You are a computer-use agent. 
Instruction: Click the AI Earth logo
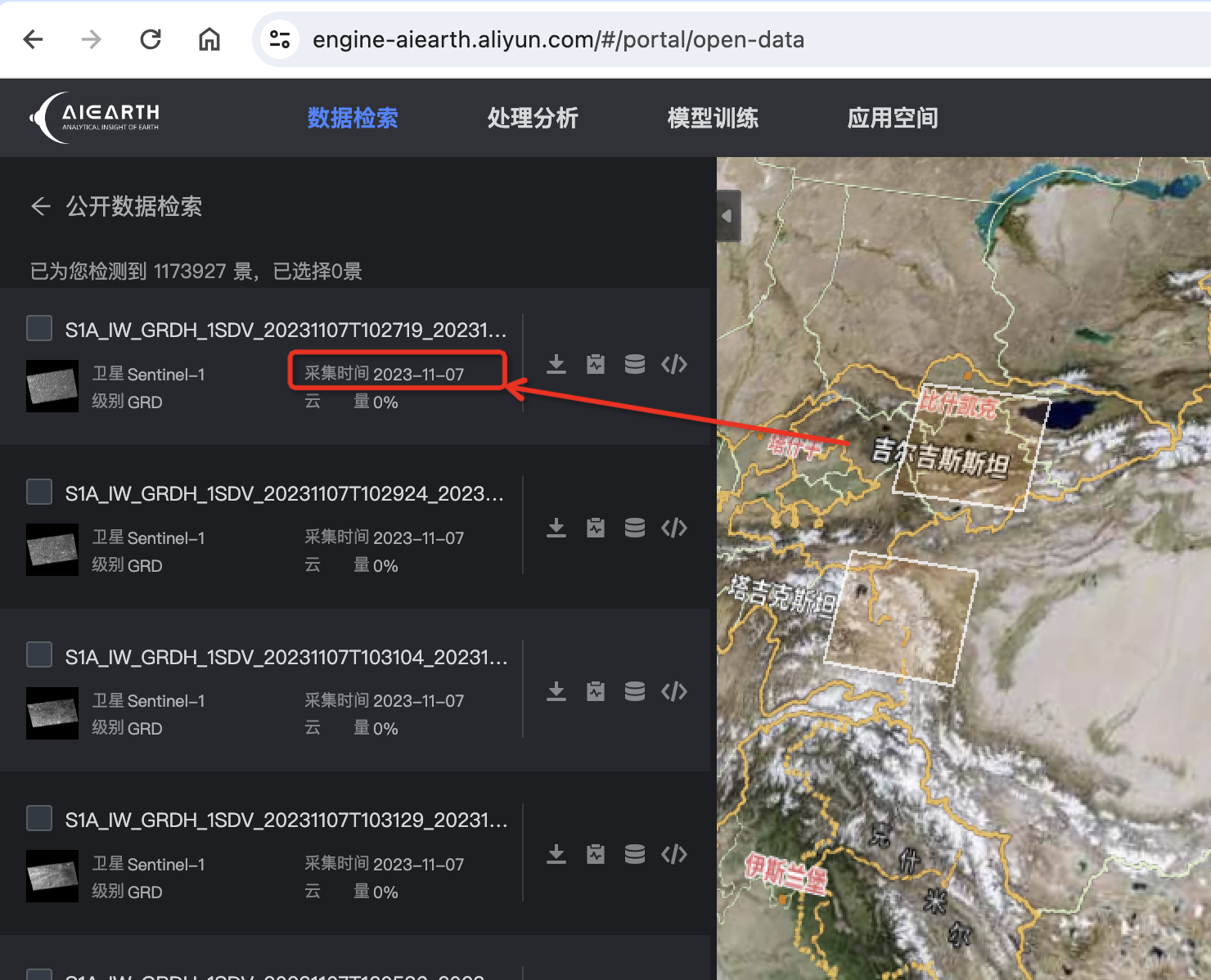pyautogui.click(x=95, y=118)
